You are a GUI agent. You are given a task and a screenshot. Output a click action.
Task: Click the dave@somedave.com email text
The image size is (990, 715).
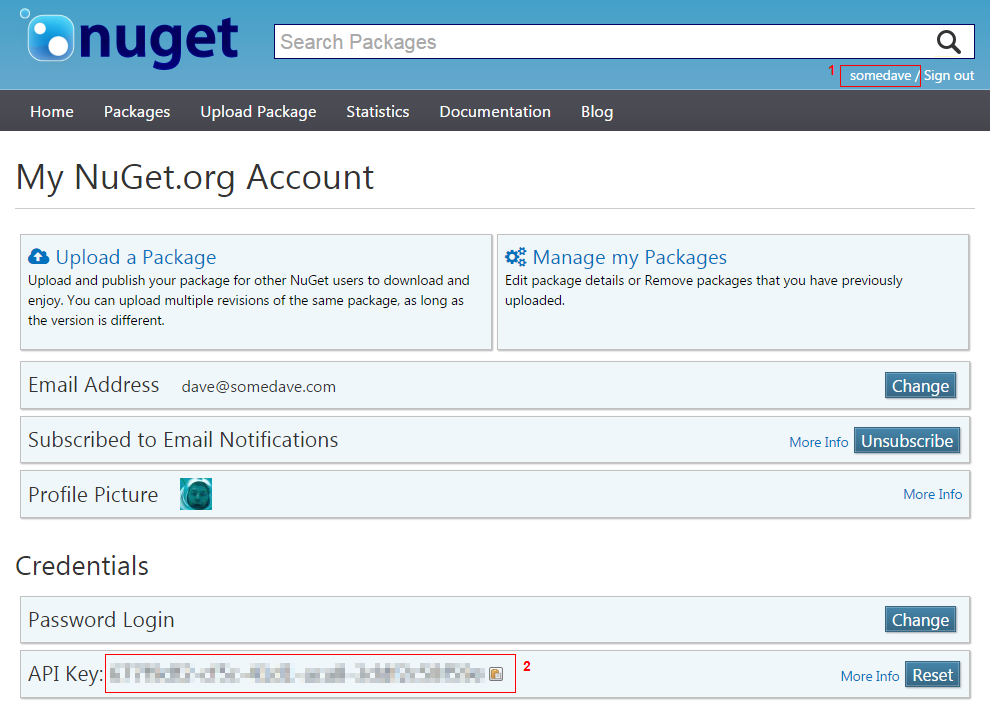(x=259, y=387)
